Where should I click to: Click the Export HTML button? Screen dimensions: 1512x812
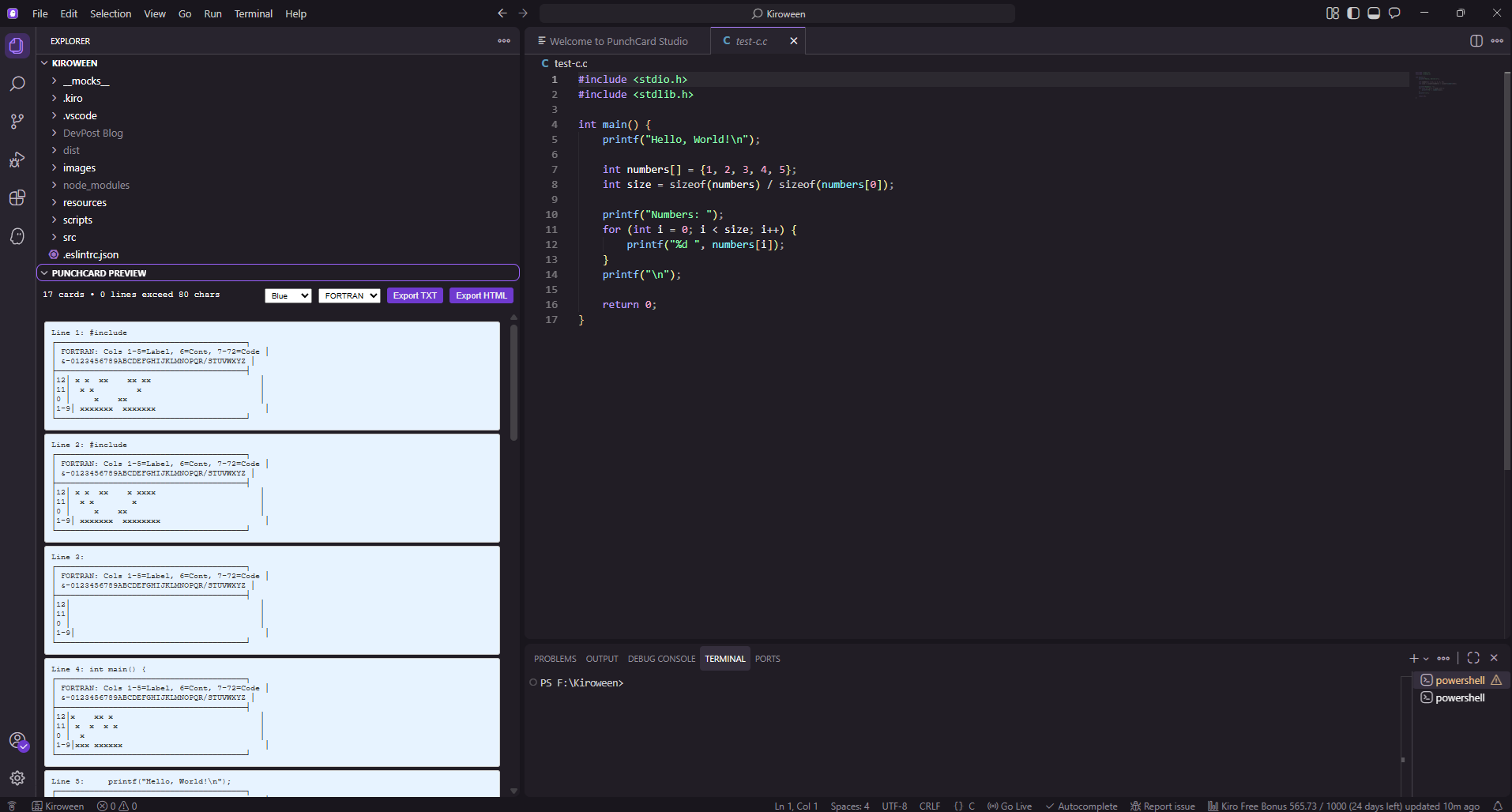(x=481, y=295)
